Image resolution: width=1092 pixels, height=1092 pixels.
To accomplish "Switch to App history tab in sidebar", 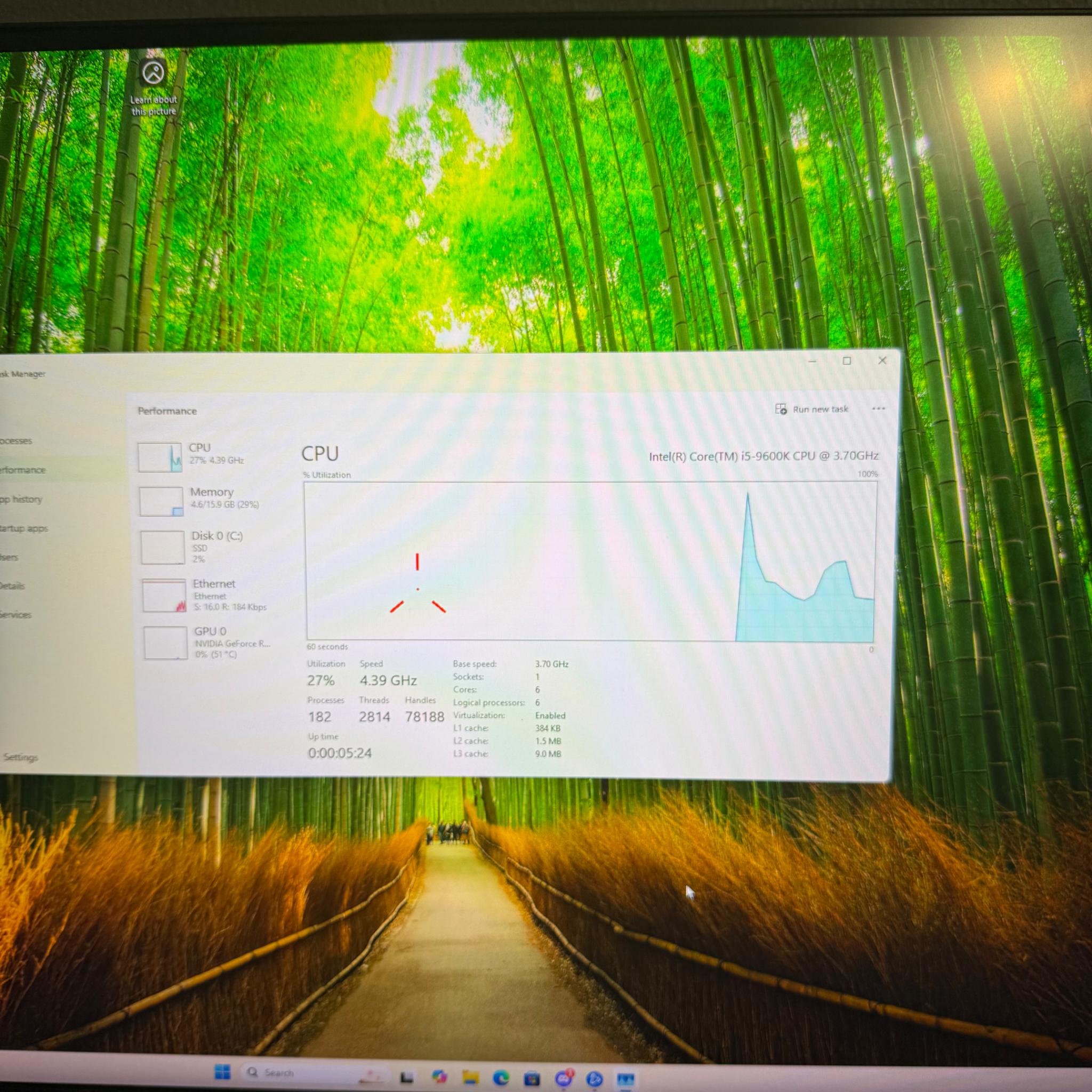I will pyautogui.click(x=21, y=499).
